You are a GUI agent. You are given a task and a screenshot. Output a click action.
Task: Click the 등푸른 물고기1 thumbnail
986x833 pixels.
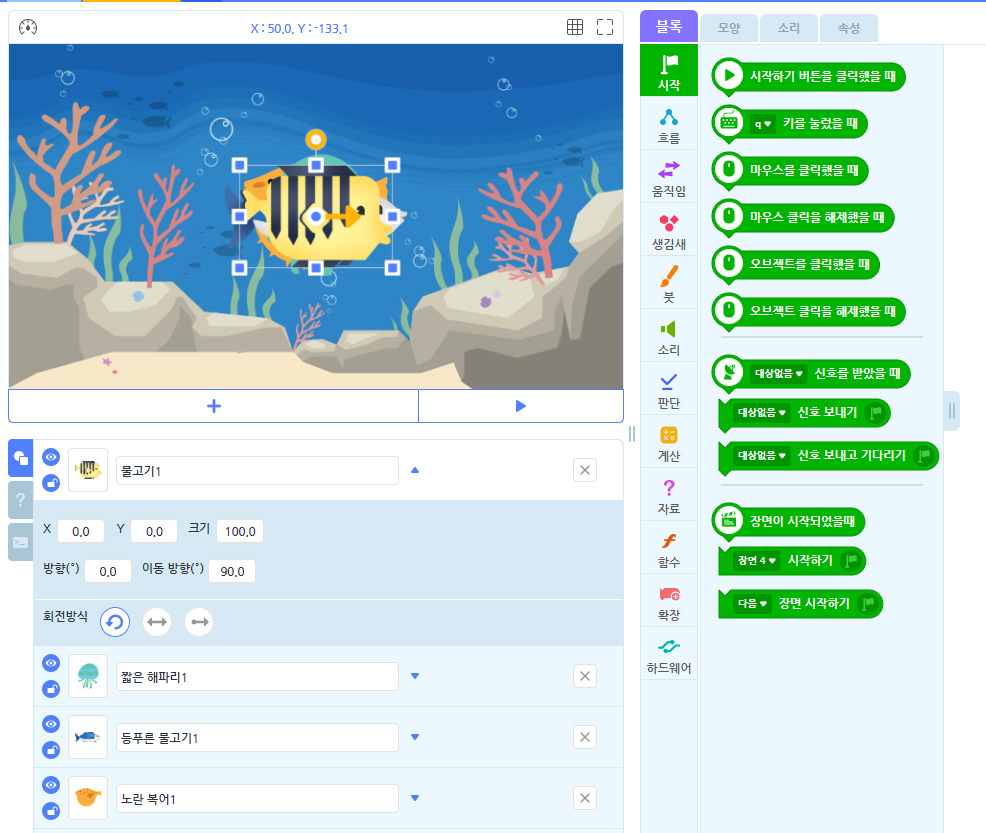(x=88, y=737)
